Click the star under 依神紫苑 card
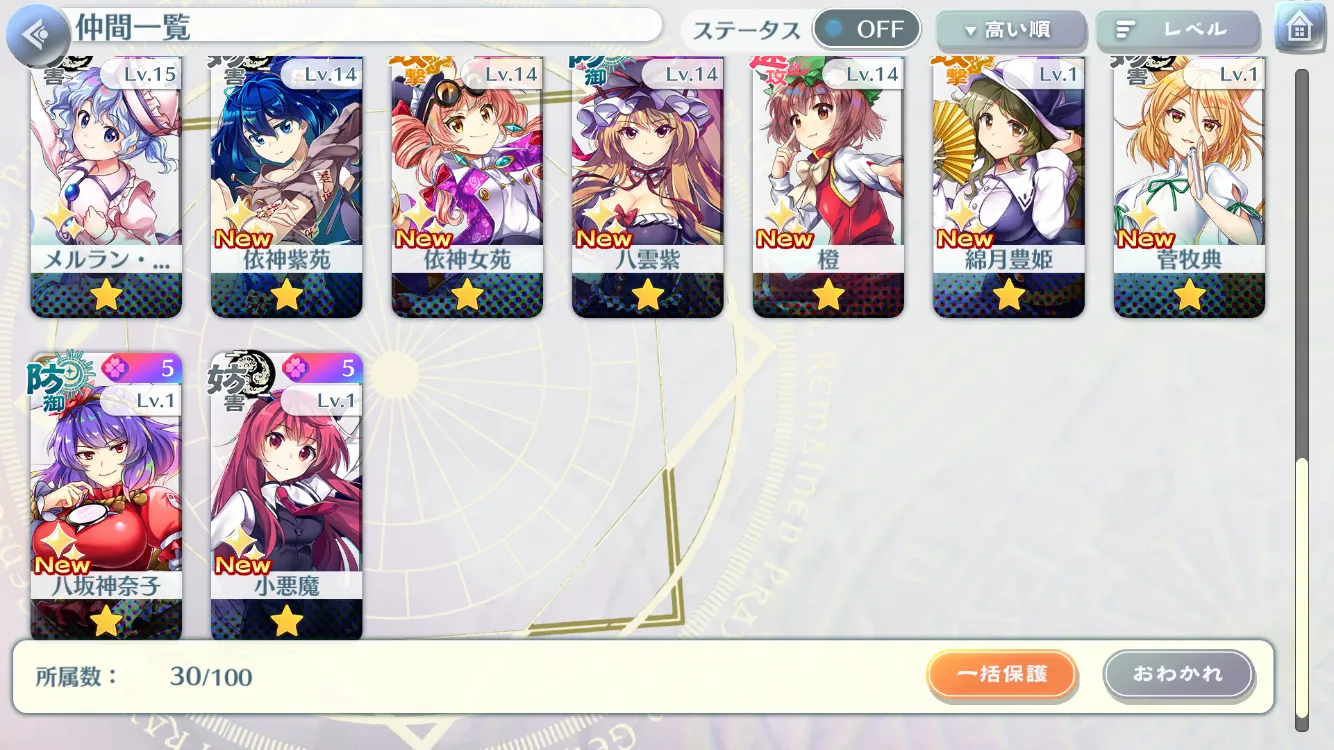Image resolution: width=1334 pixels, height=750 pixels. pos(287,294)
